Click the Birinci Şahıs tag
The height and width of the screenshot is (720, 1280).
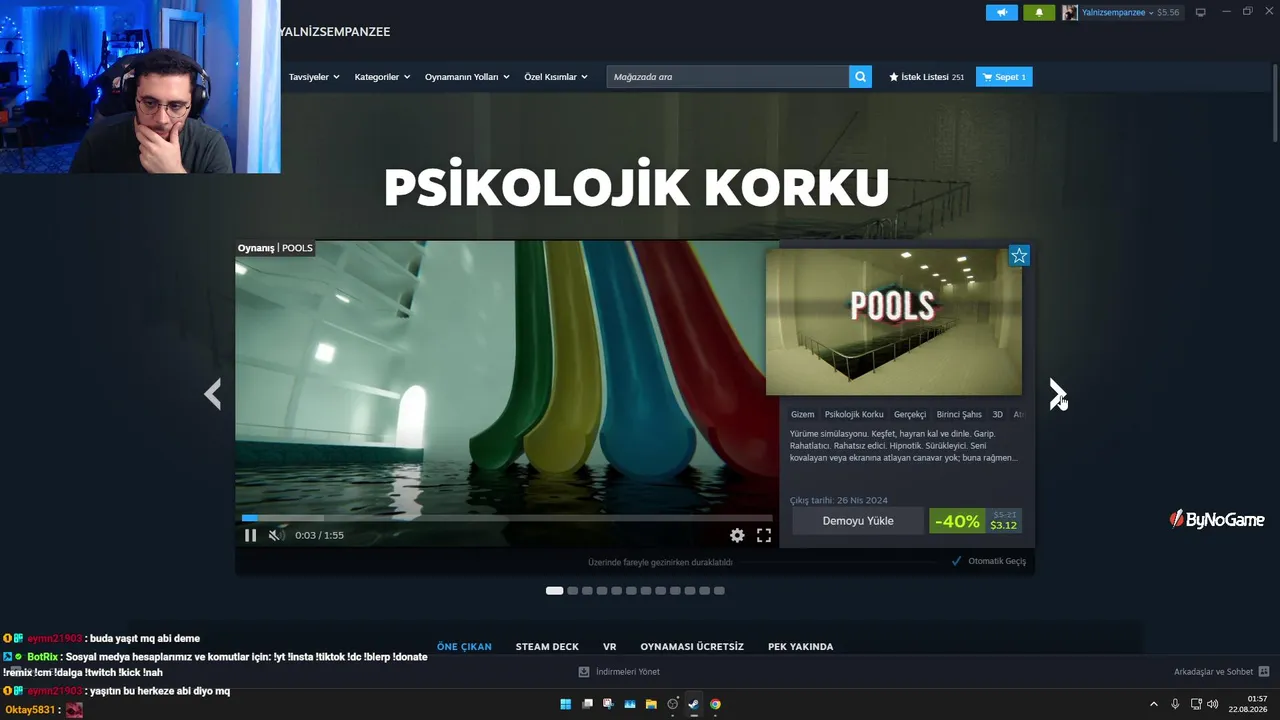tap(959, 414)
